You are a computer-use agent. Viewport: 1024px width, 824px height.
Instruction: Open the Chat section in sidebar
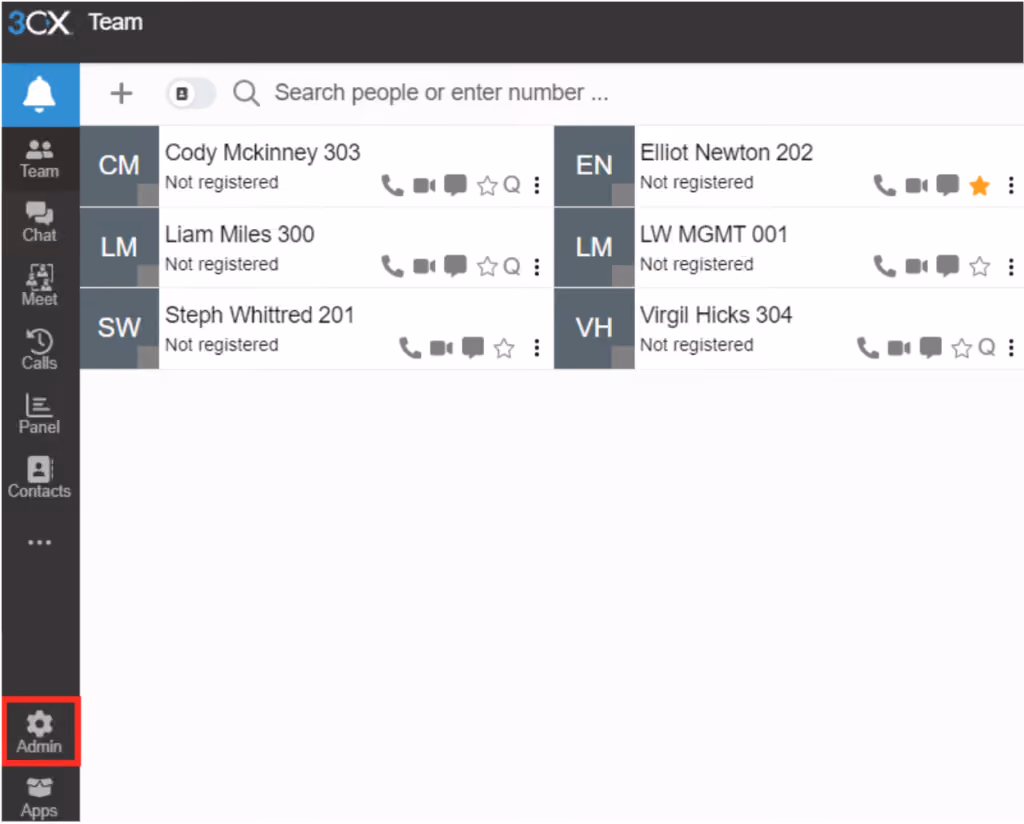click(40, 223)
